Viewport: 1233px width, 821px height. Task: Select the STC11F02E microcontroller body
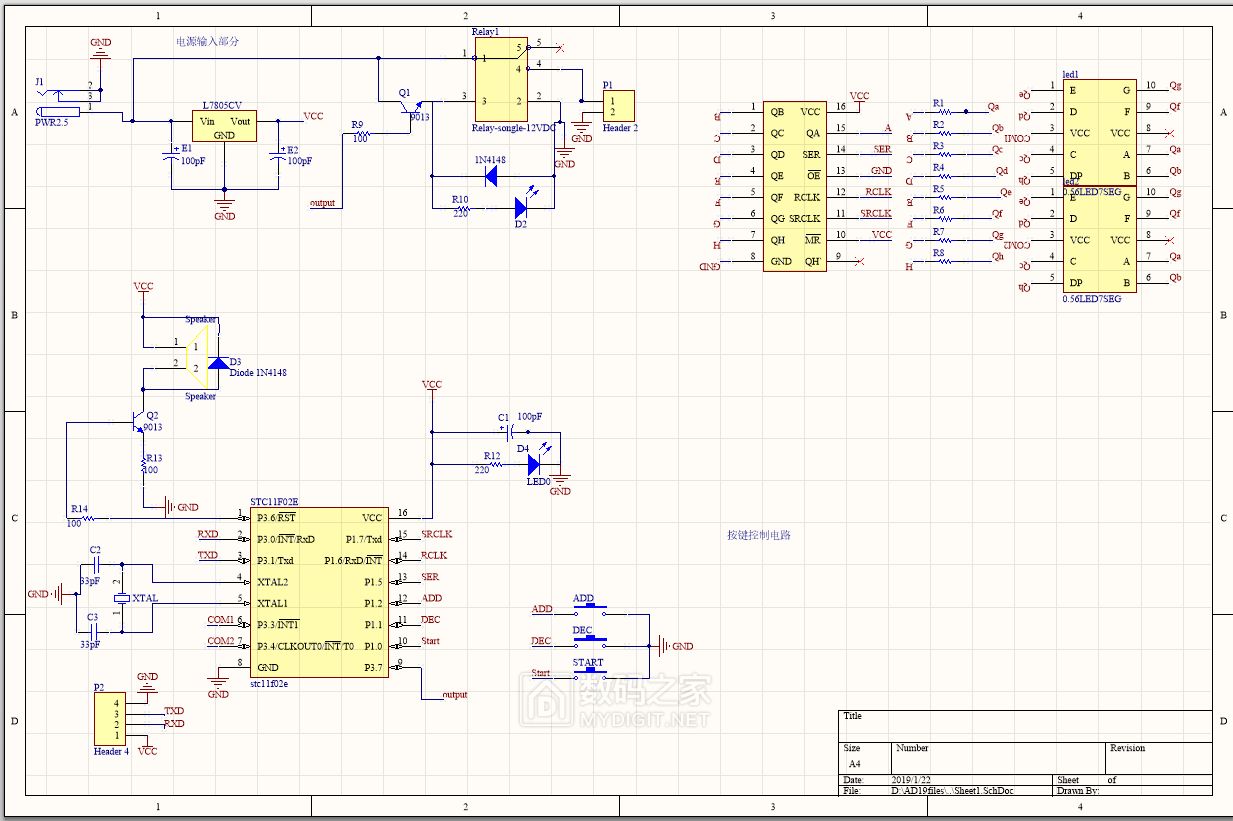click(319, 592)
